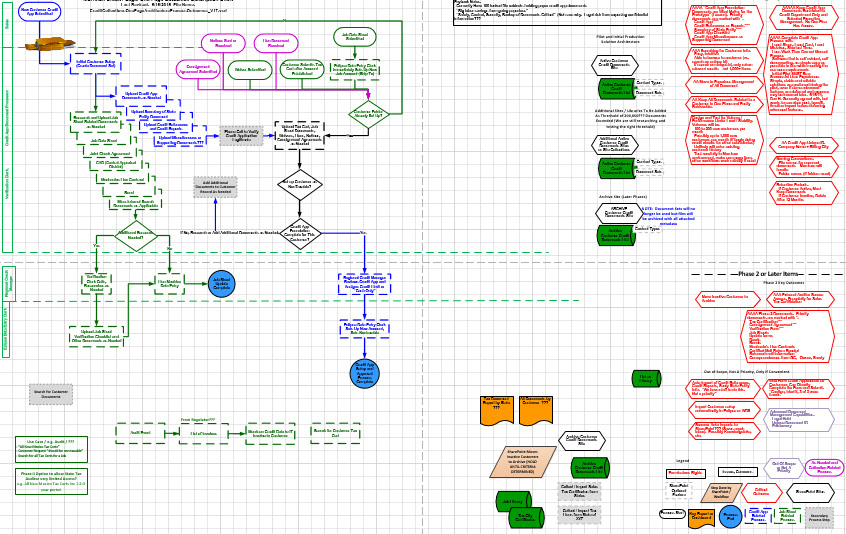Click the Customer Exists green decision diamond
846x534 pixels.
[367, 114]
